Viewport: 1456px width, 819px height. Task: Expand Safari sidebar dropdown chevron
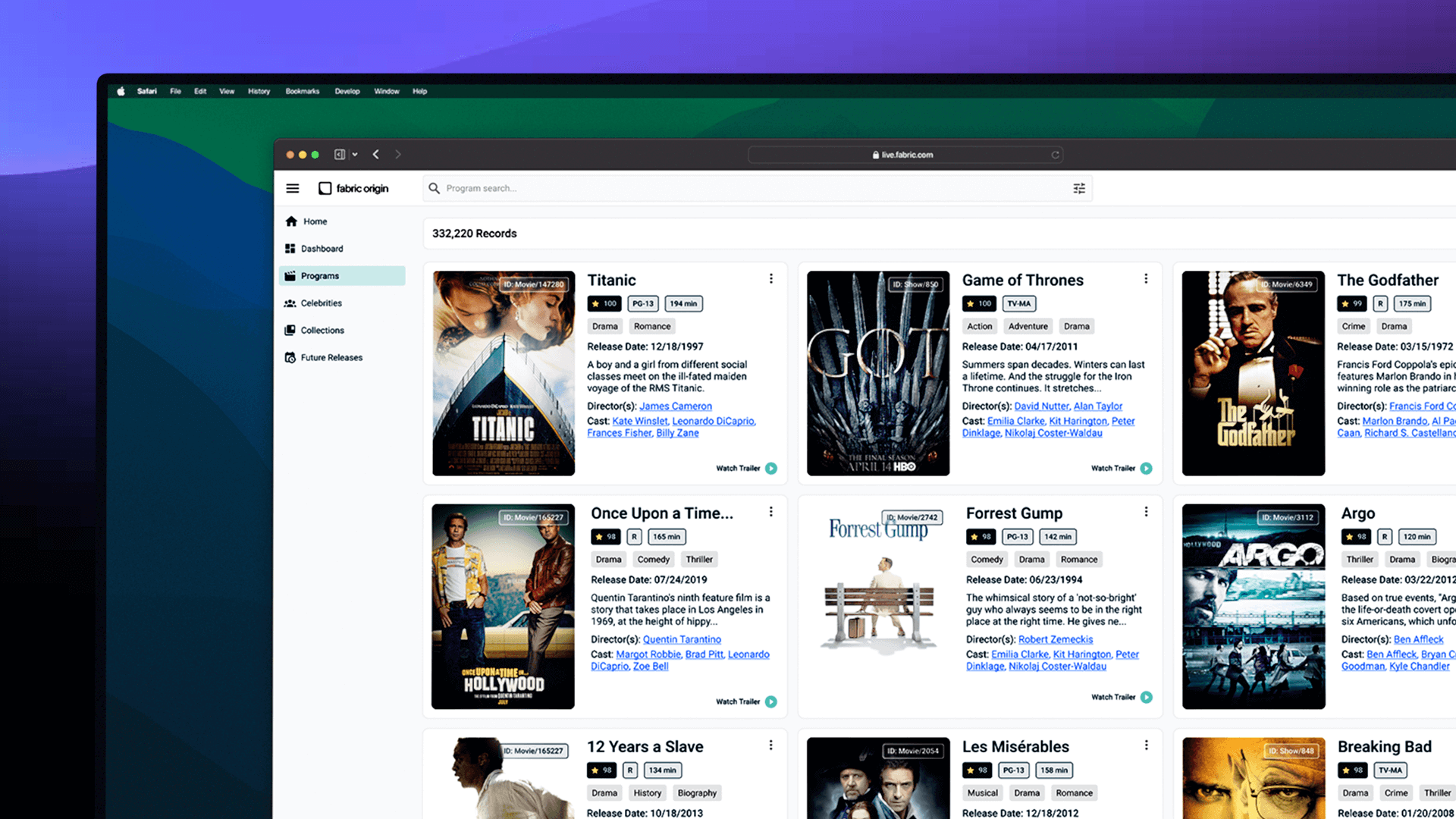(355, 155)
